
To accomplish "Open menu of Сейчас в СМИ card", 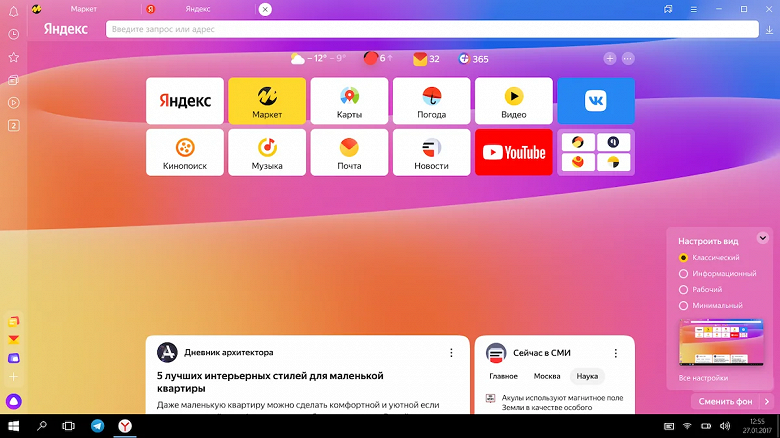I will tap(615, 353).
